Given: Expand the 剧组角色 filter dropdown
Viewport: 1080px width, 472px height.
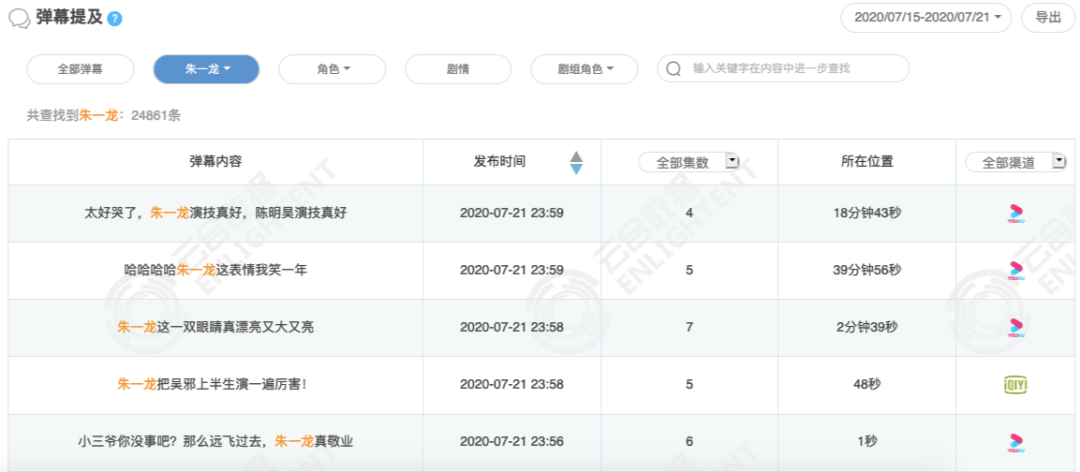Looking at the screenshot, I should click(x=584, y=69).
